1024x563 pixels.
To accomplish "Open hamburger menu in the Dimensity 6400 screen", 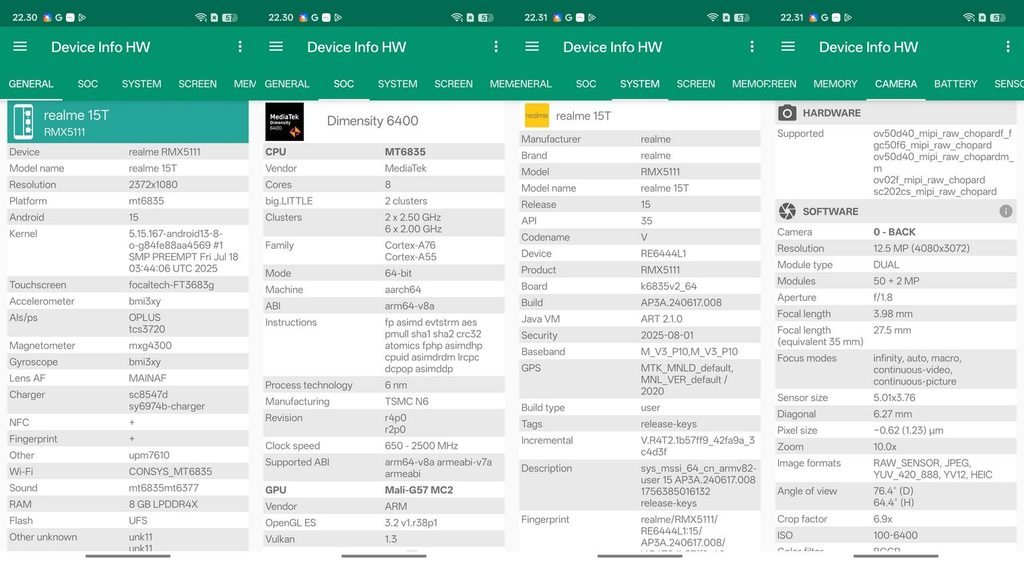I will click(x=276, y=46).
